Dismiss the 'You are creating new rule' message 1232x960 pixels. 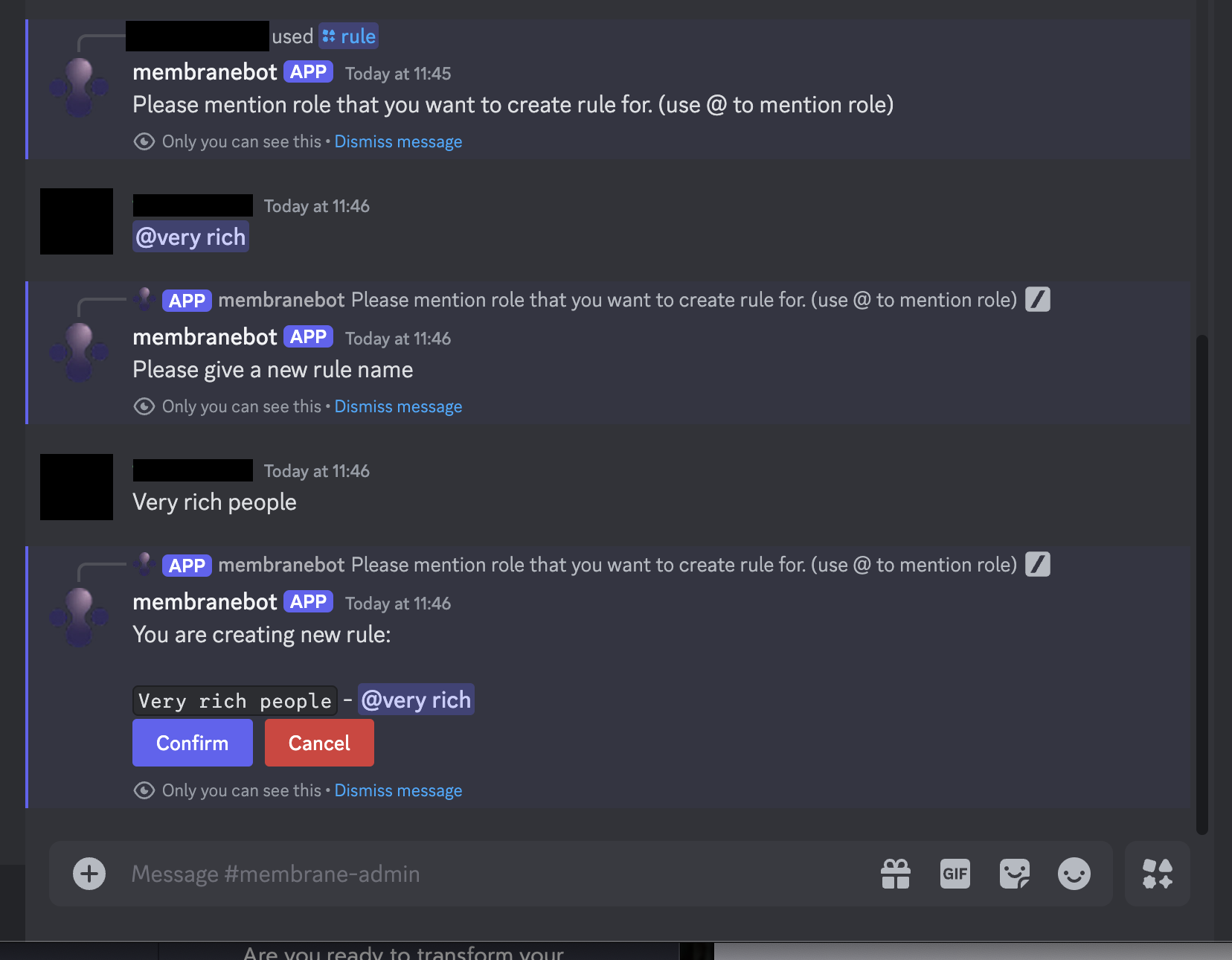[x=398, y=790]
